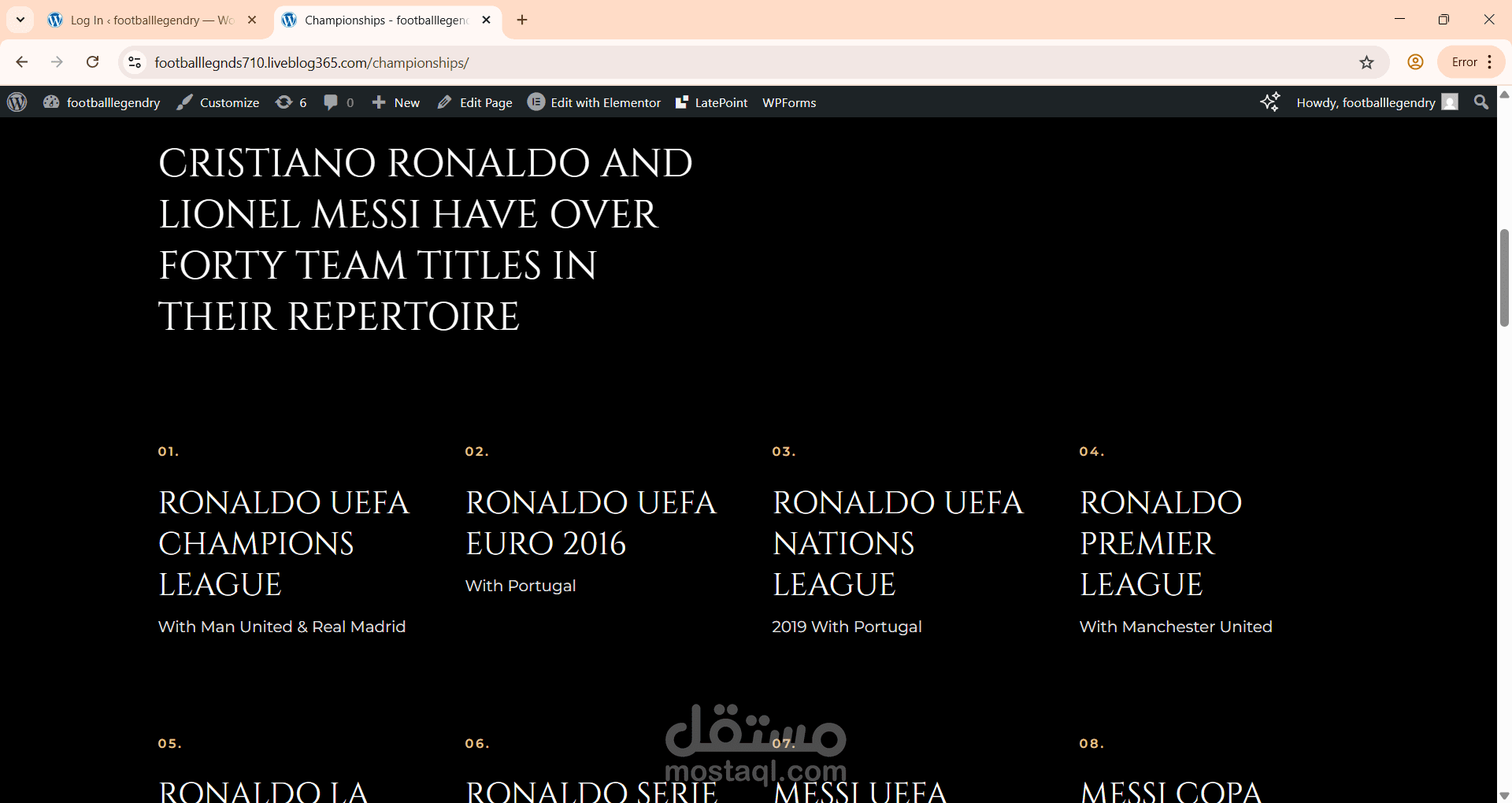This screenshot has width=1512, height=803.
Task: Click the user avatar in admin bar
Action: point(1450,102)
